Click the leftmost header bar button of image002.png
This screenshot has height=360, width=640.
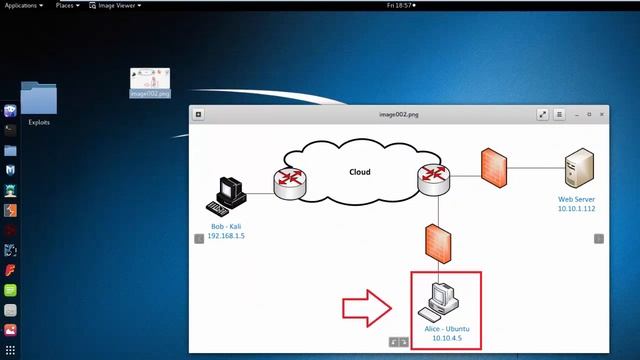pyautogui.click(x=198, y=115)
